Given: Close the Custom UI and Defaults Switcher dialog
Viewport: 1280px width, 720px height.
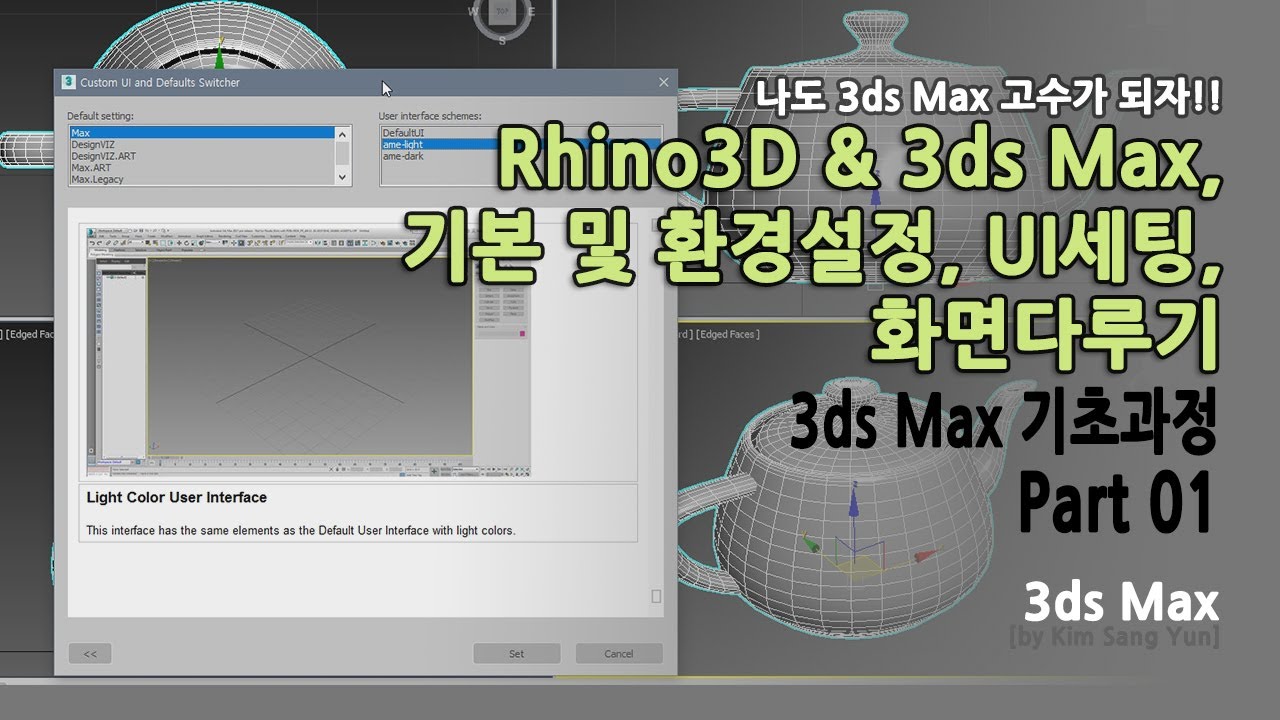Looking at the screenshot, I should point(663,82).
